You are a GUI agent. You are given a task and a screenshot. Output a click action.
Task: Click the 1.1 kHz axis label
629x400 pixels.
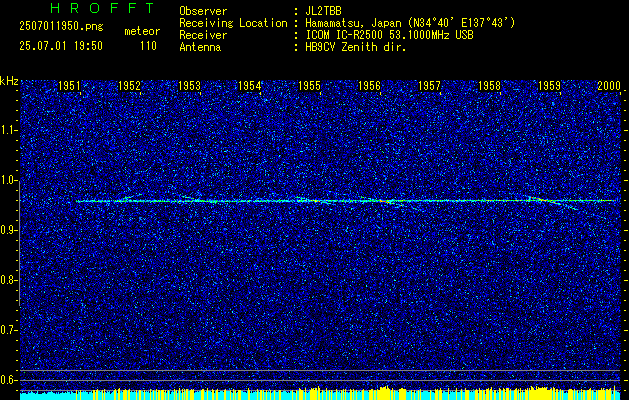[x=8, y=130]
